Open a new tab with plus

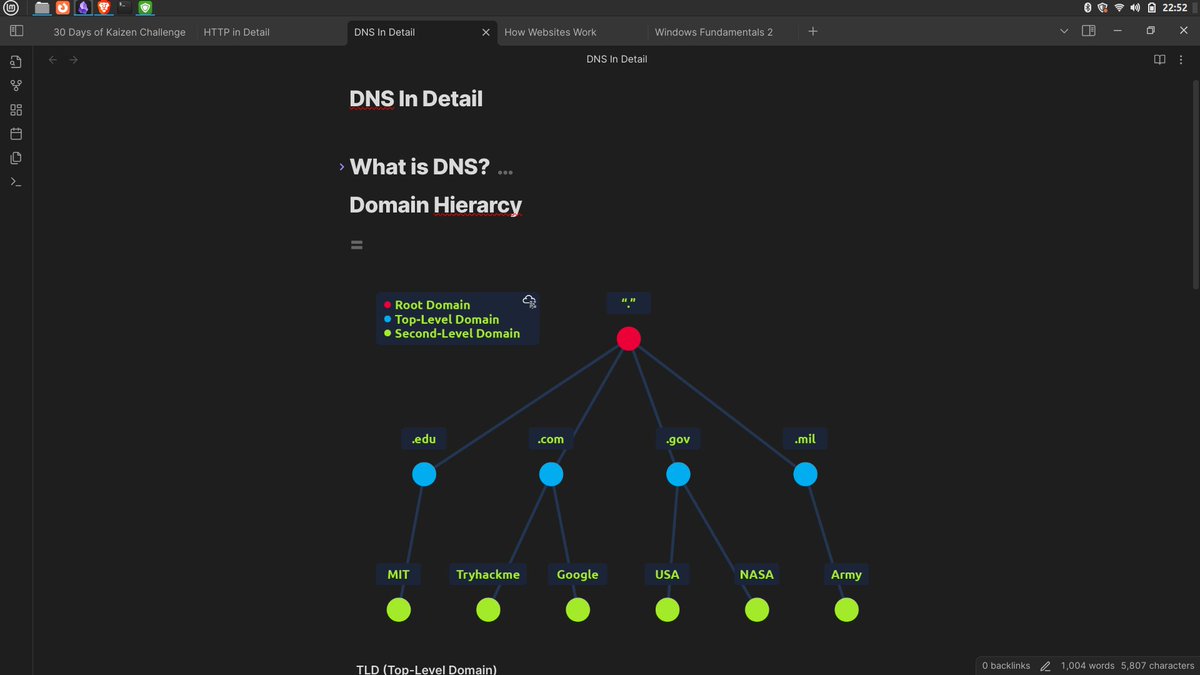pos(813,32)
